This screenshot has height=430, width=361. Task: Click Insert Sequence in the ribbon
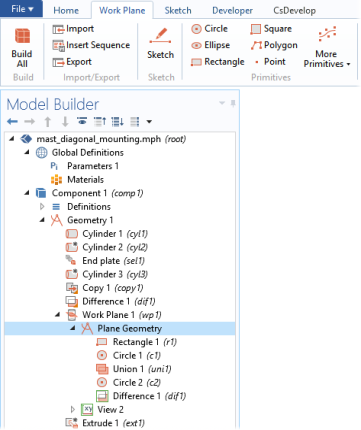pos(91,45)
